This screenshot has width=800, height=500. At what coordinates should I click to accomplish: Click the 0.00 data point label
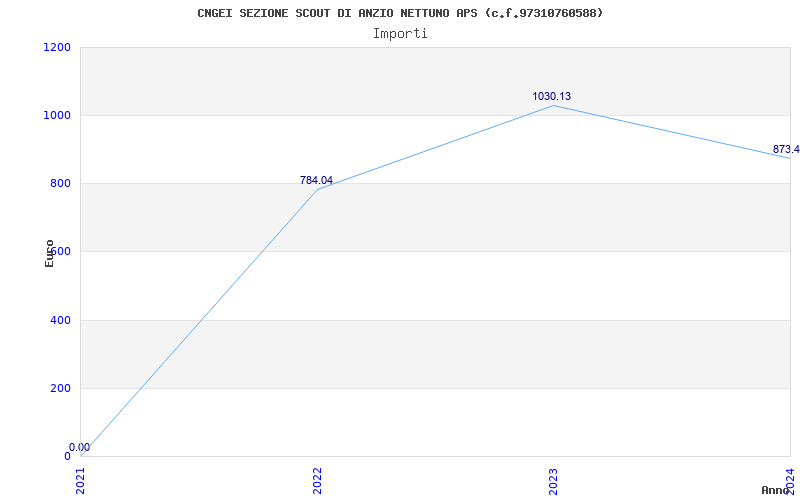coord(80,447)
